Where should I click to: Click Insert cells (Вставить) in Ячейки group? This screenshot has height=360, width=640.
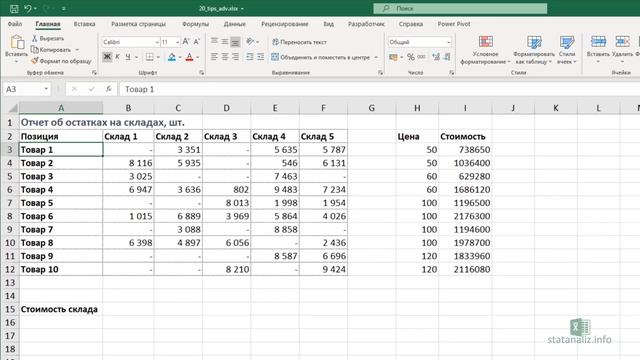click(598, 49)
